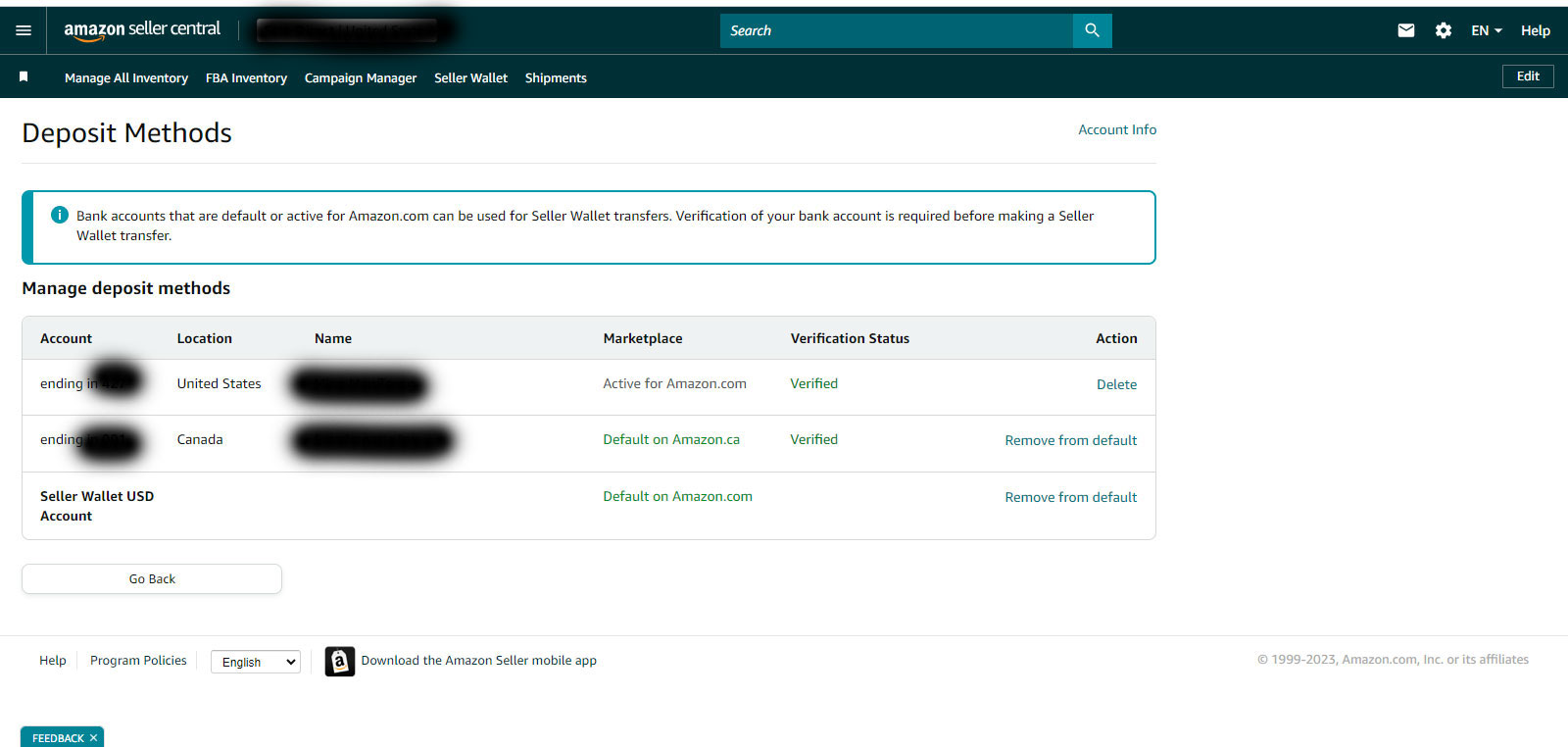
Task: Click the copyright notice in footer
Action: pyautogui.click(x=1393, y=660)
